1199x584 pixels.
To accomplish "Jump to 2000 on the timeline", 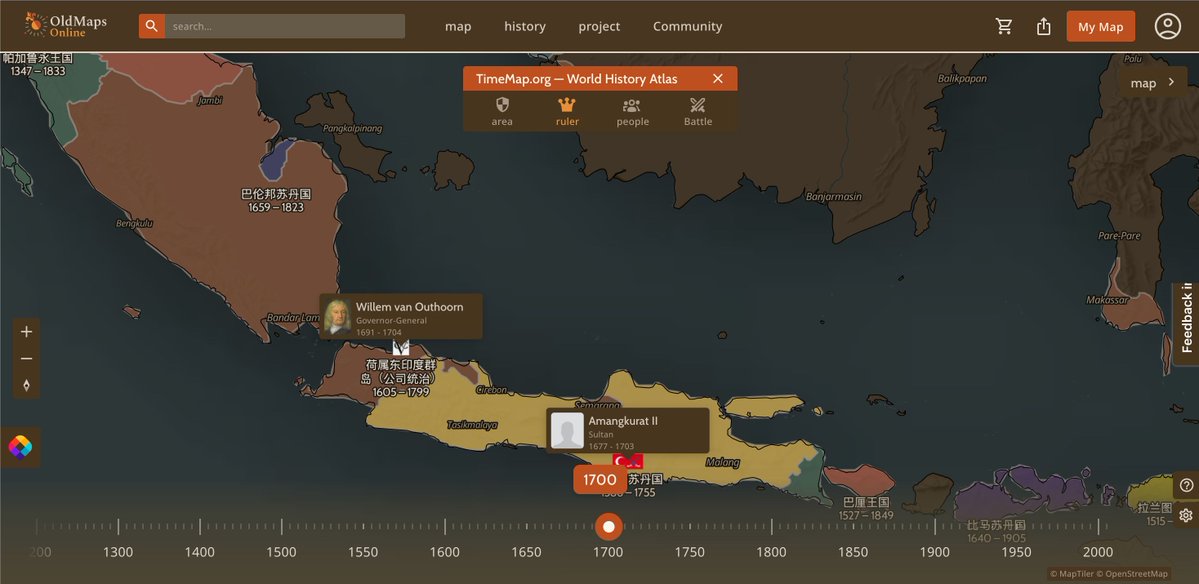I will pyautogui.click(x=1098, y=552).
